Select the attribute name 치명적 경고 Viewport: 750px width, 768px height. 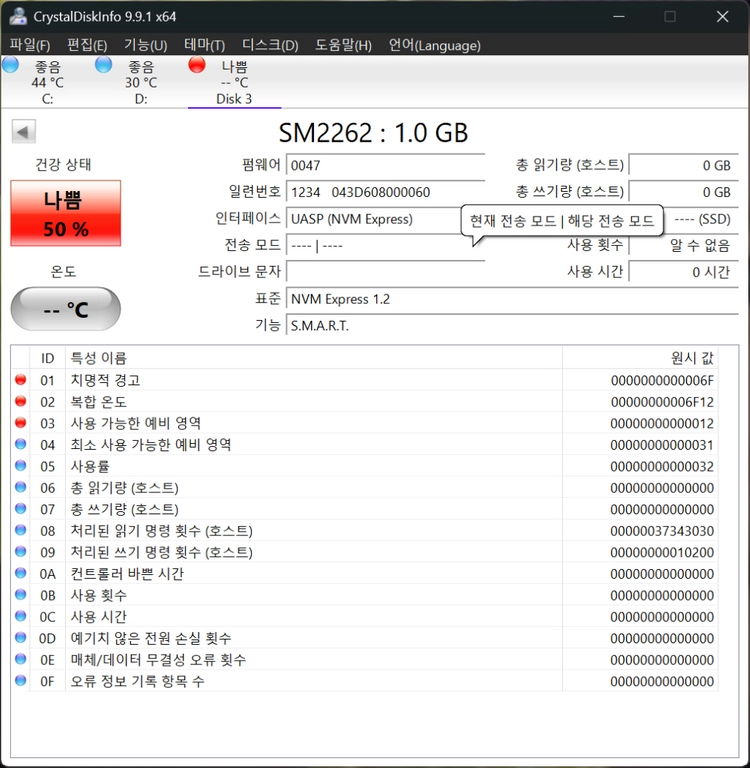pos(105,380)
